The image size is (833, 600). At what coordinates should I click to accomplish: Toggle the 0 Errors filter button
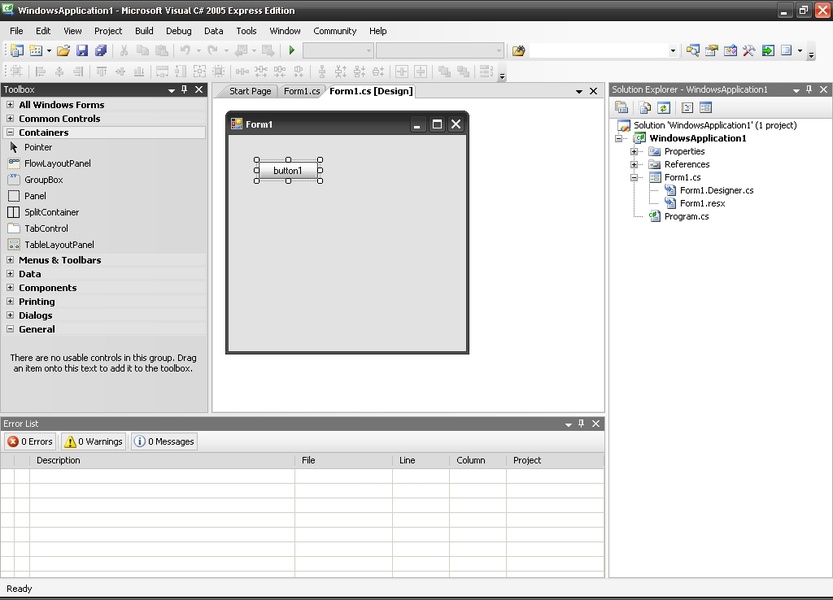pyautogui.click(x=30, y=441)
